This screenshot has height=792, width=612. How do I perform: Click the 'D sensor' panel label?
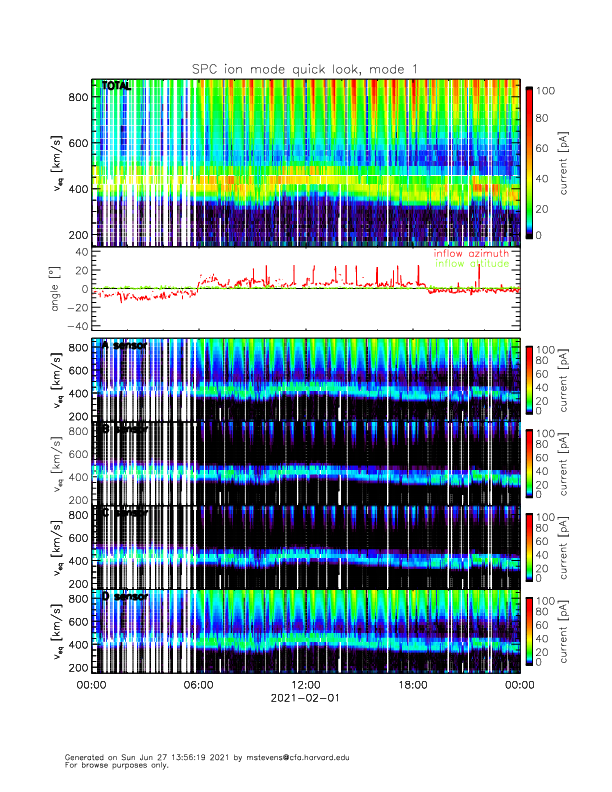tap(125, 596)
